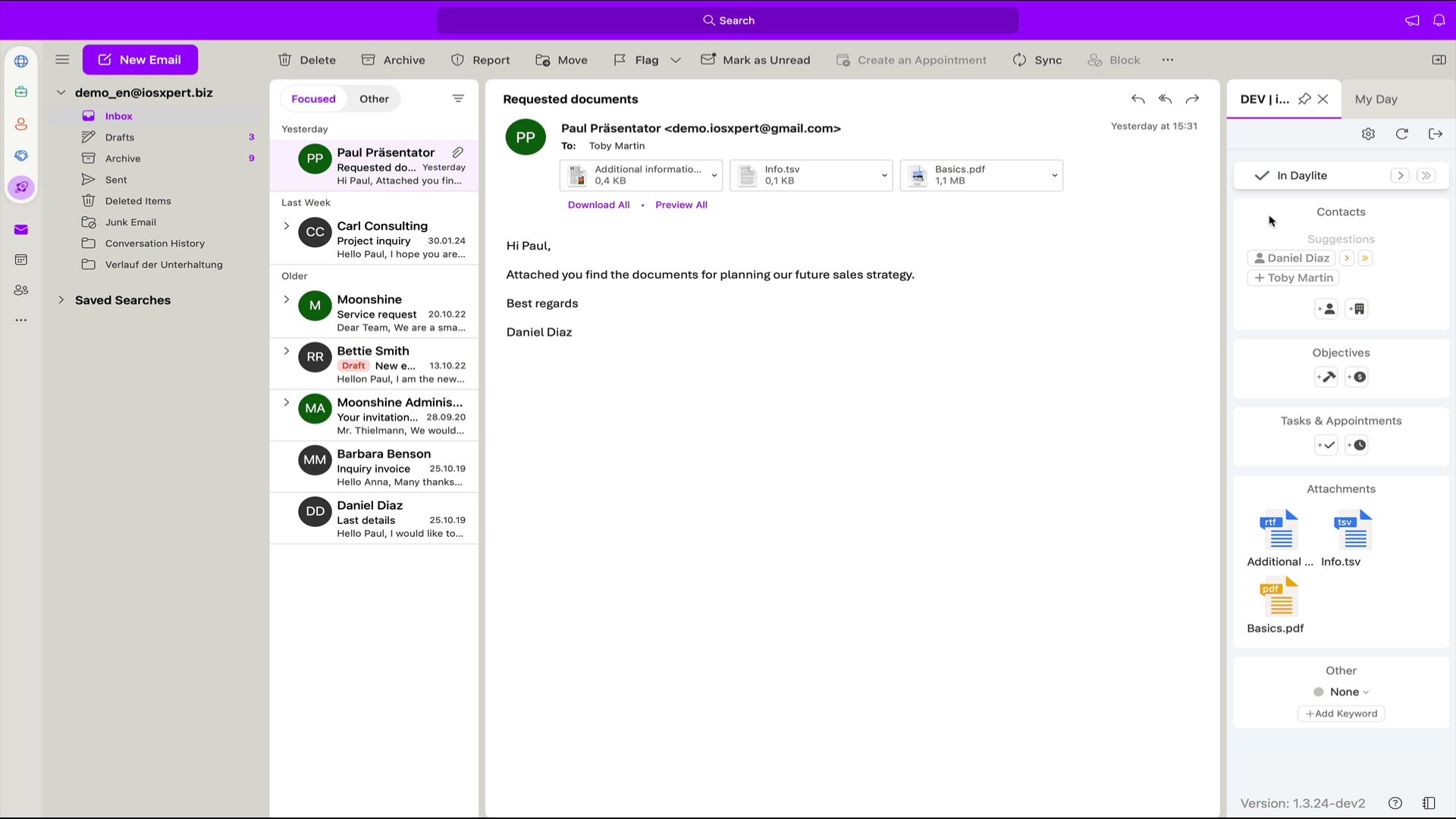Screen dimensions: 1456x819
Task: Create an opportunity via the dollar icon
Action: [x=1357, y=377]
